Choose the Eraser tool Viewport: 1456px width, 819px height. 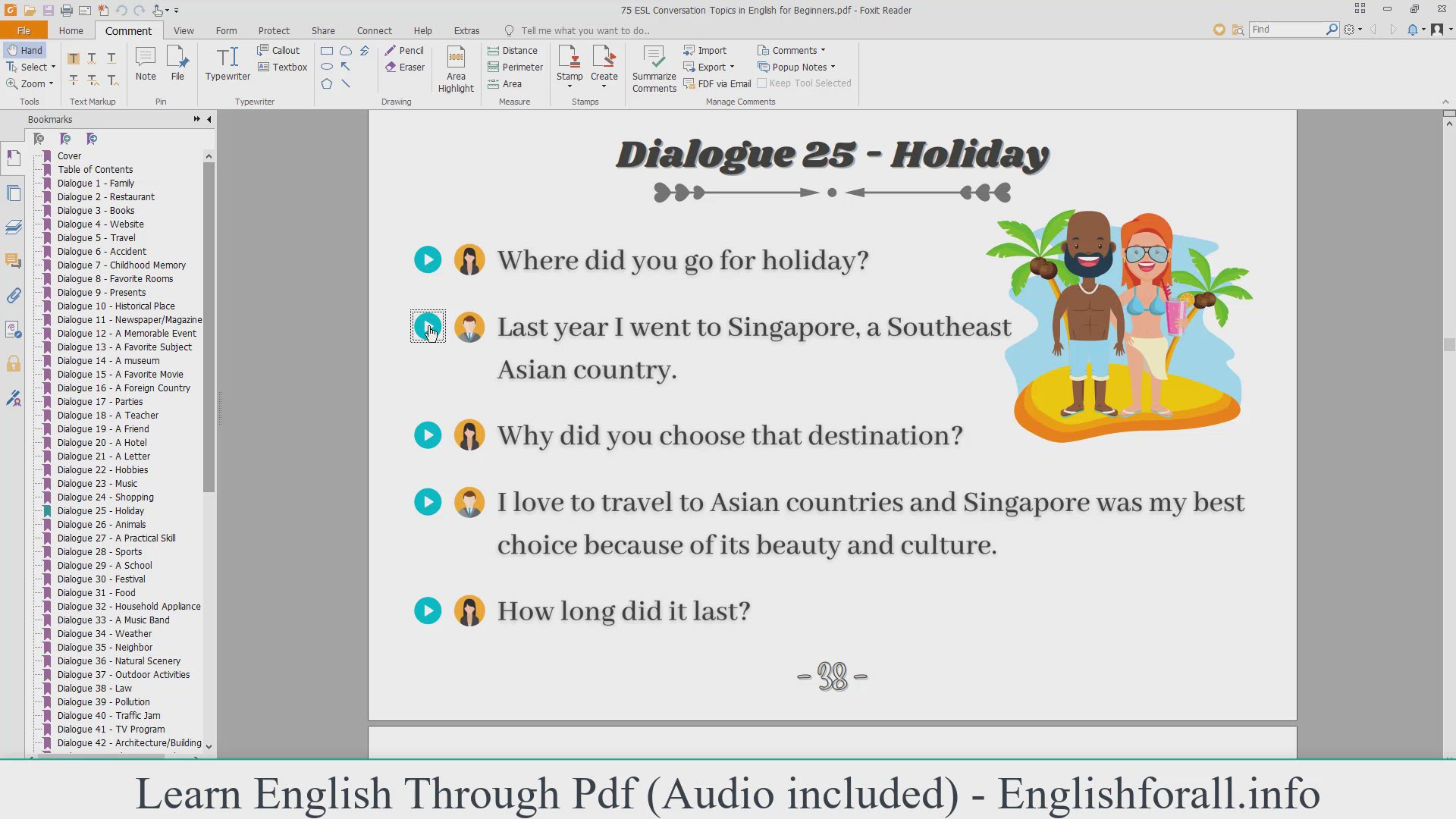click(x=404, y=67)
